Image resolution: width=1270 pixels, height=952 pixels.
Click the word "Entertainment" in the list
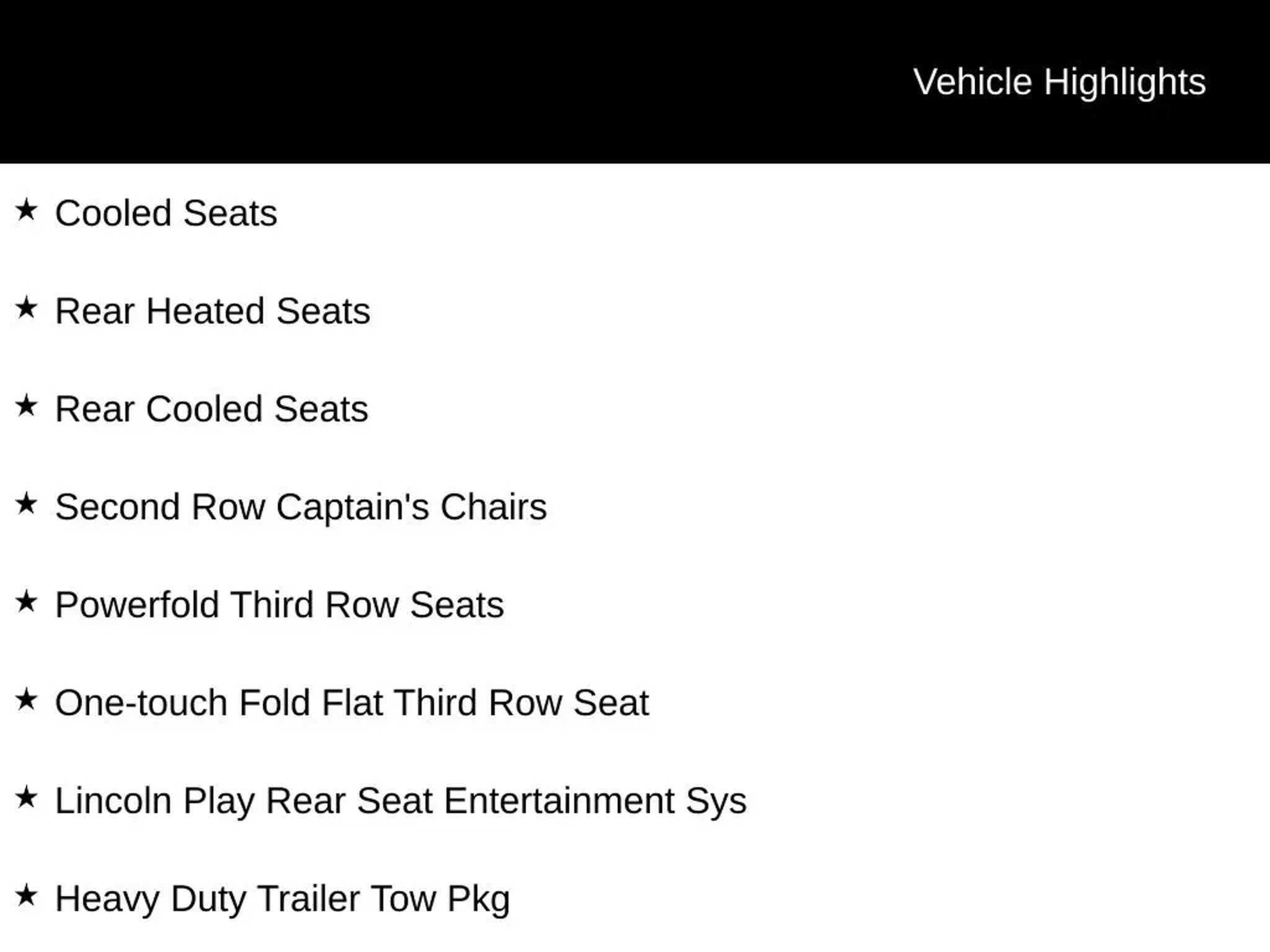[559, 801]
